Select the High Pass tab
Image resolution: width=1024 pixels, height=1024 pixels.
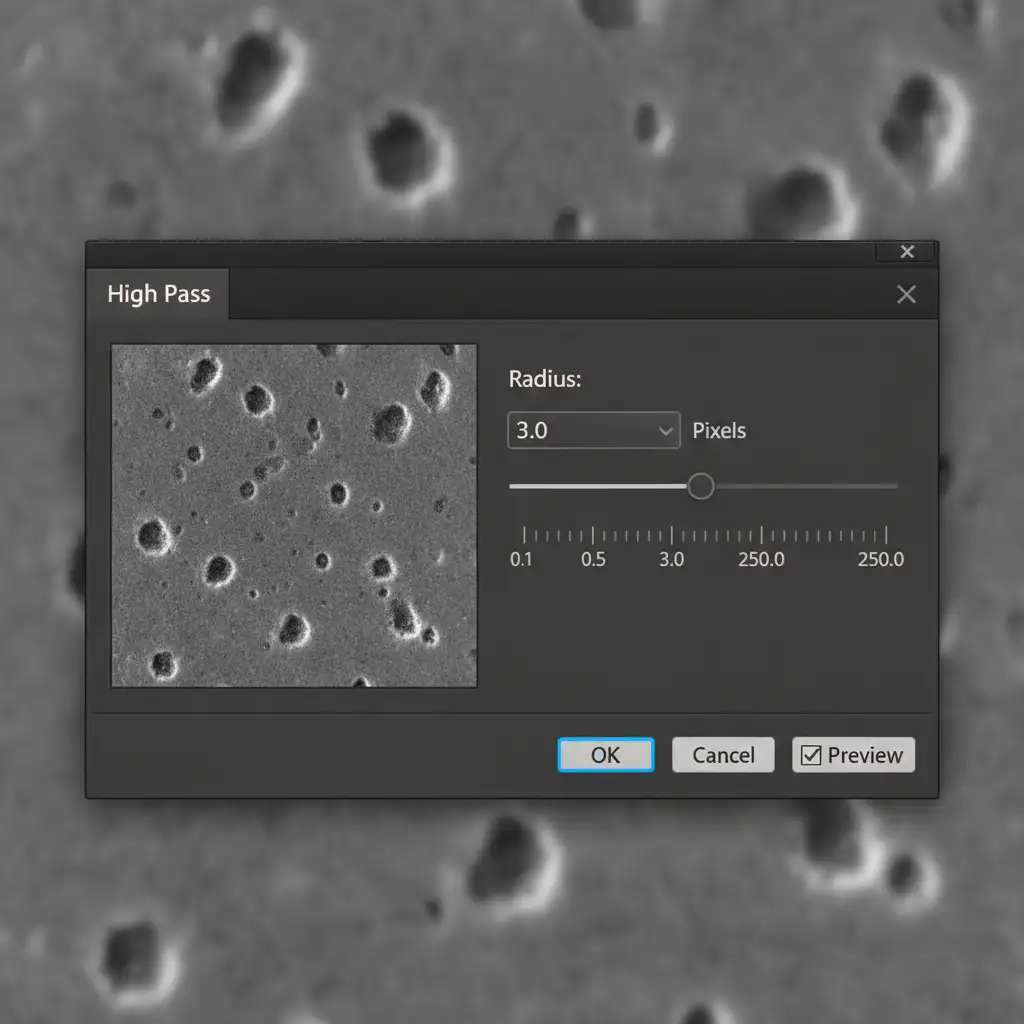point(158,294)
